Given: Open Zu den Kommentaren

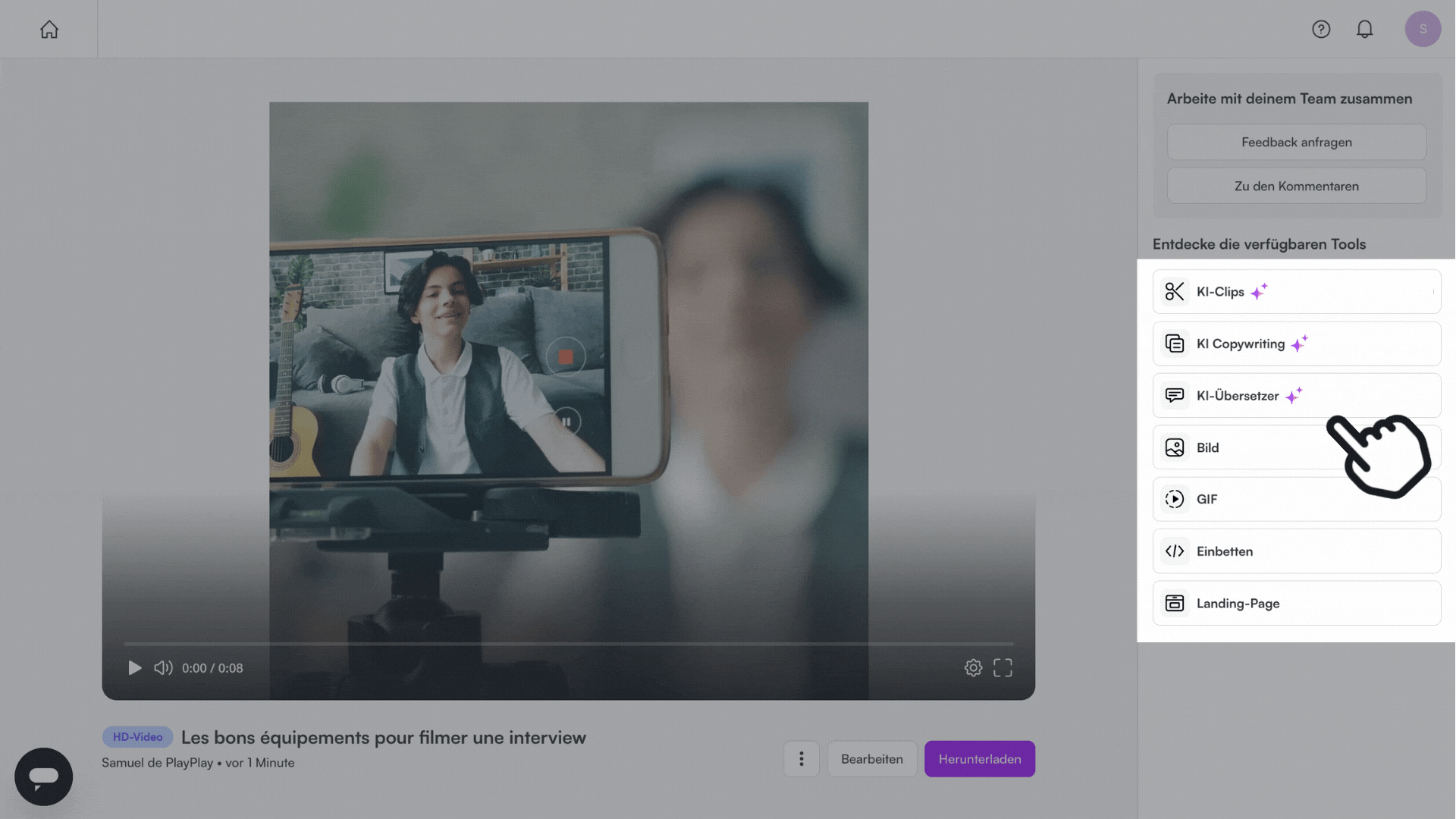Looking at the screenshot, I should (x=1297, y=186).
